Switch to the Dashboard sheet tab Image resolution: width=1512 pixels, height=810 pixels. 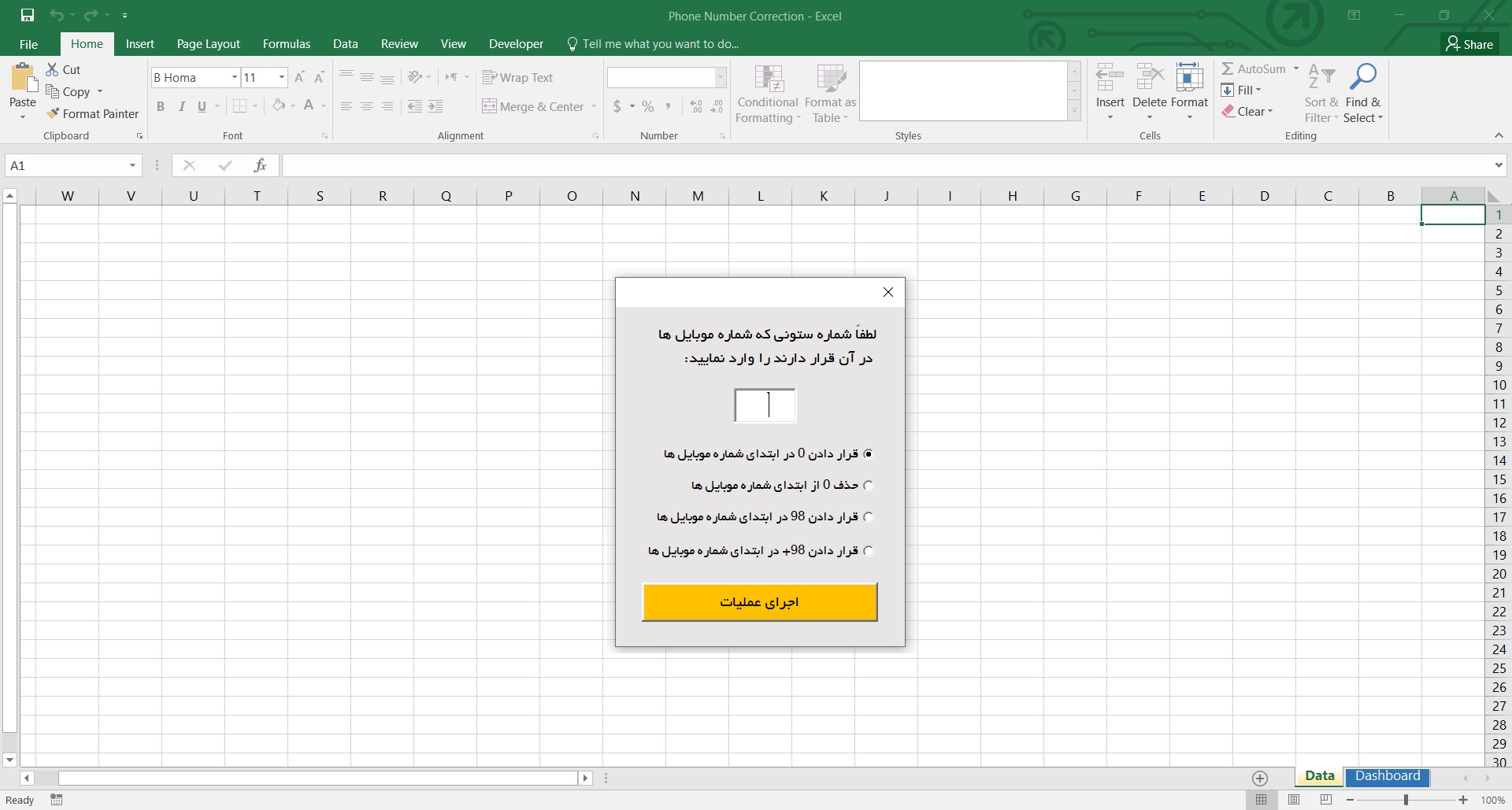1388,776
